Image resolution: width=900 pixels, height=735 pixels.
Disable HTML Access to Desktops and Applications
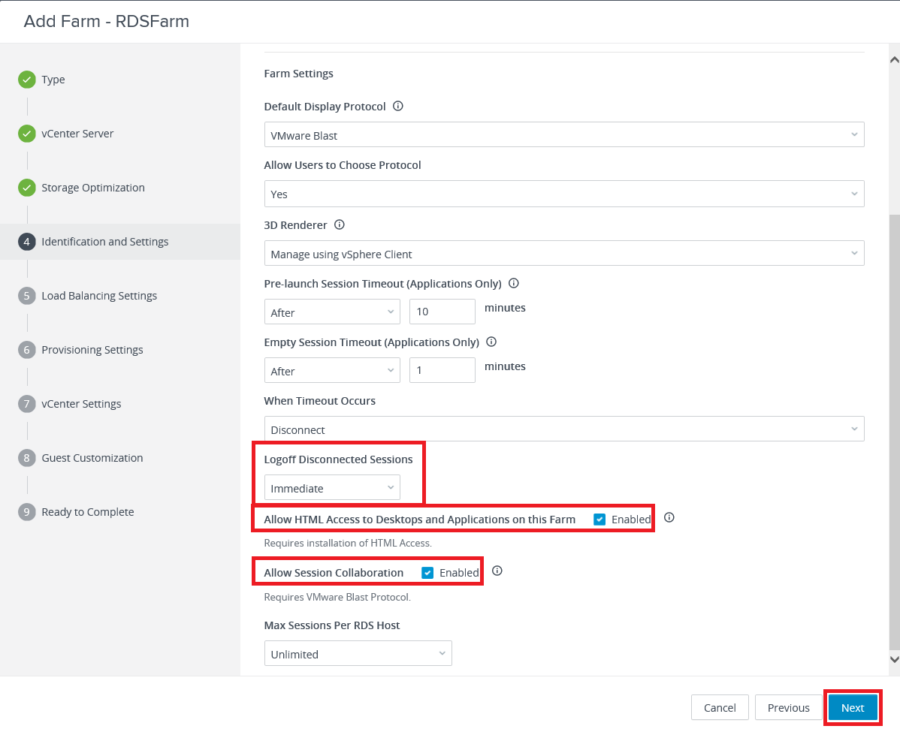click(x=599, y=518)
